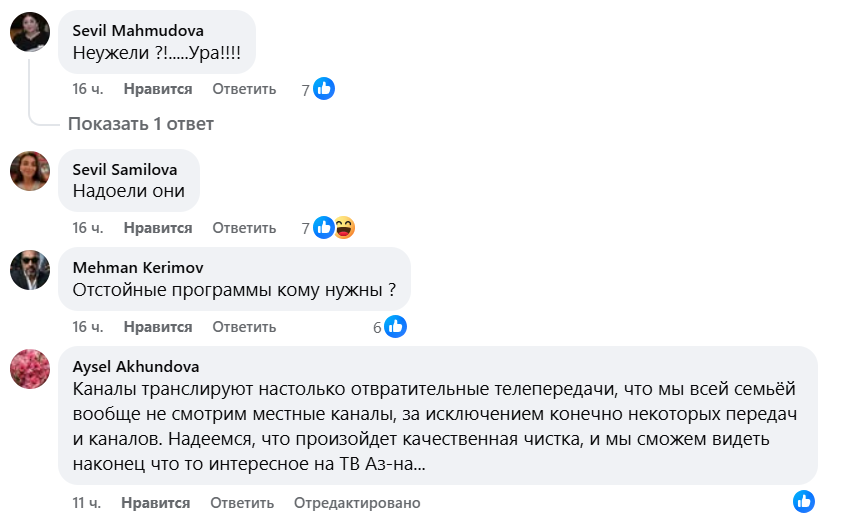The image size is (867, 523).
Task: Click like reaction icon on Mehman Kerimov's comment
Action: (395, 327)
